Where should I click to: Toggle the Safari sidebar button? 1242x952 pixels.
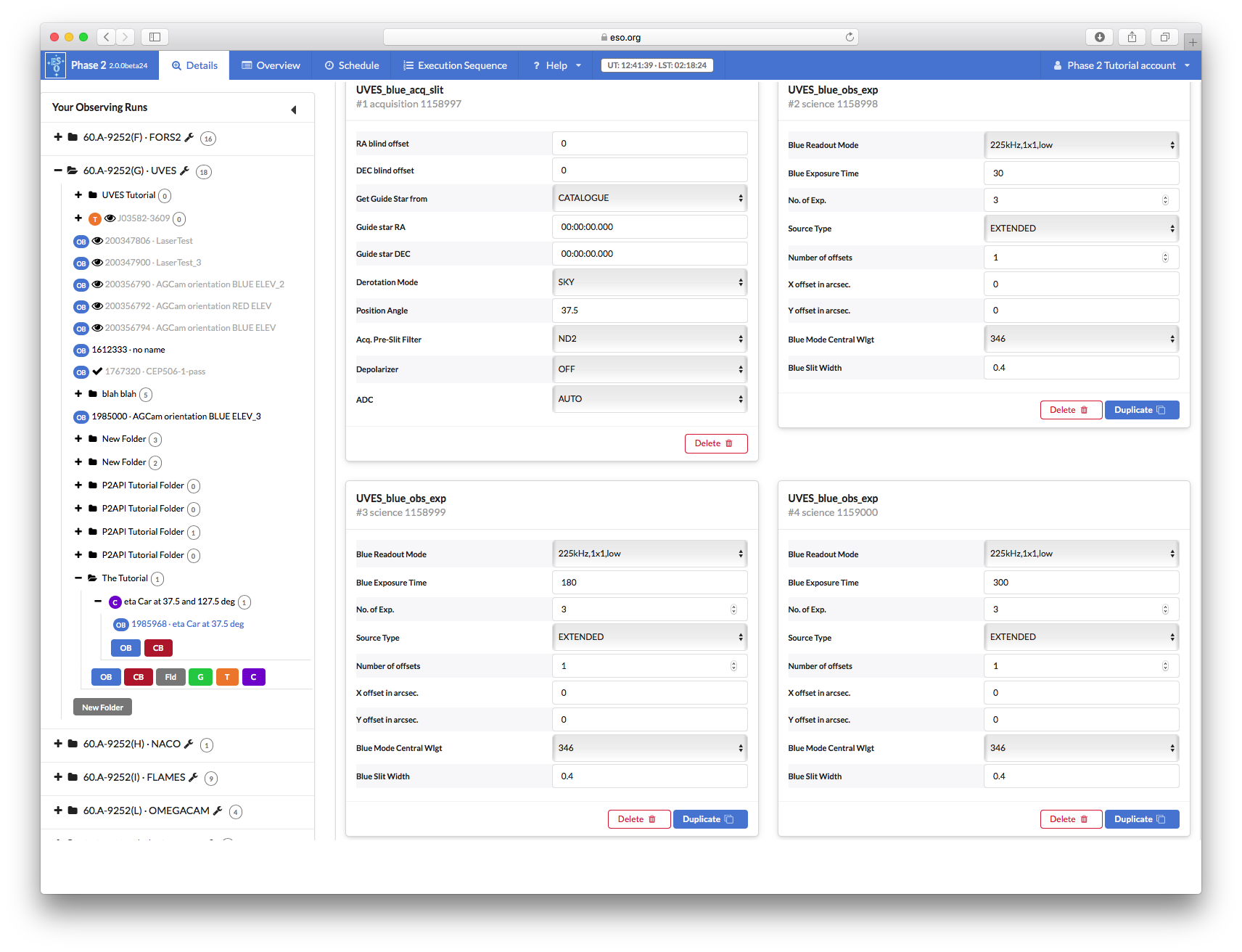[x=155, y=37]
